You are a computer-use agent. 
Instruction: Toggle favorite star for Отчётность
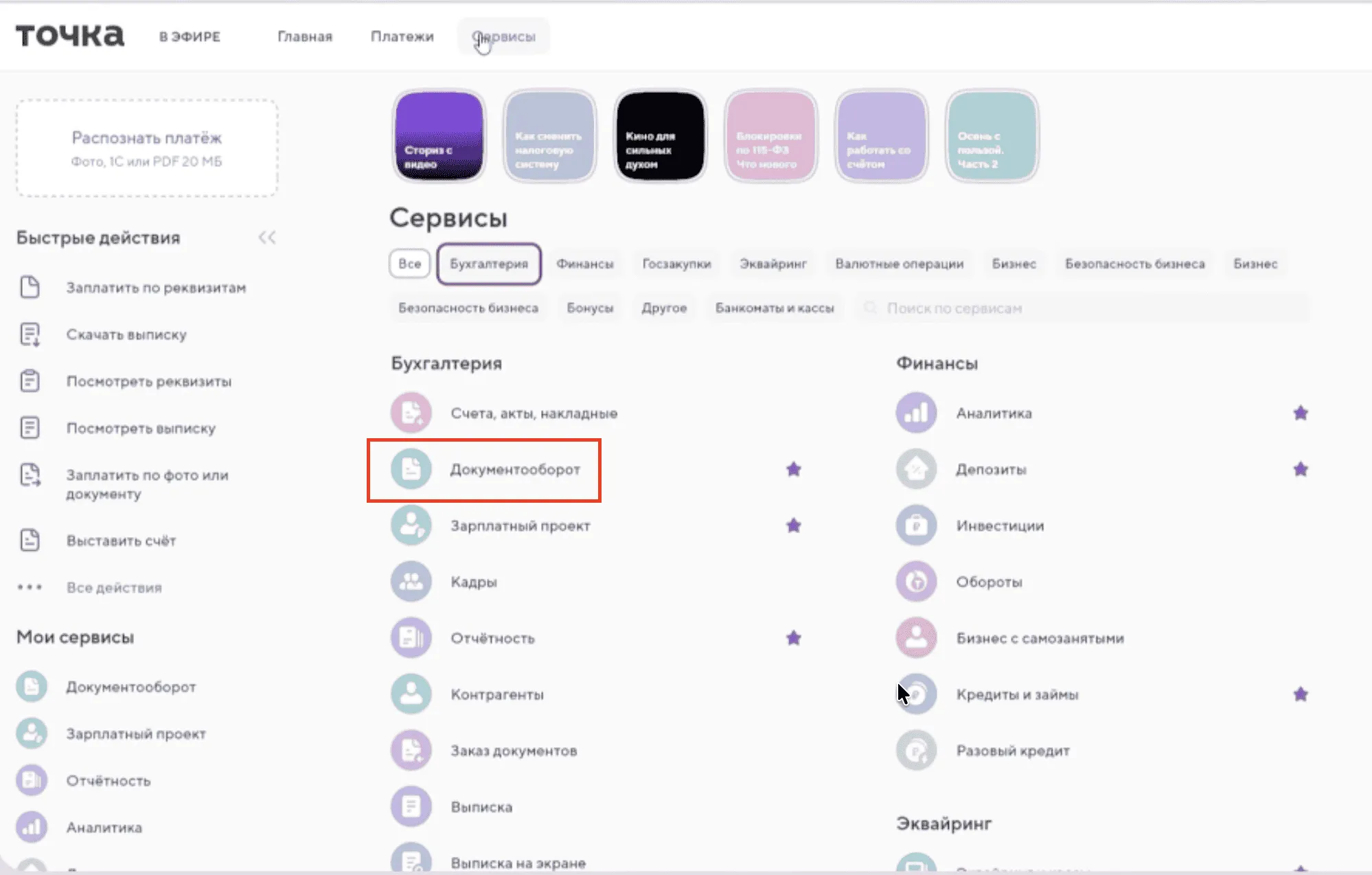click(793, 638)
